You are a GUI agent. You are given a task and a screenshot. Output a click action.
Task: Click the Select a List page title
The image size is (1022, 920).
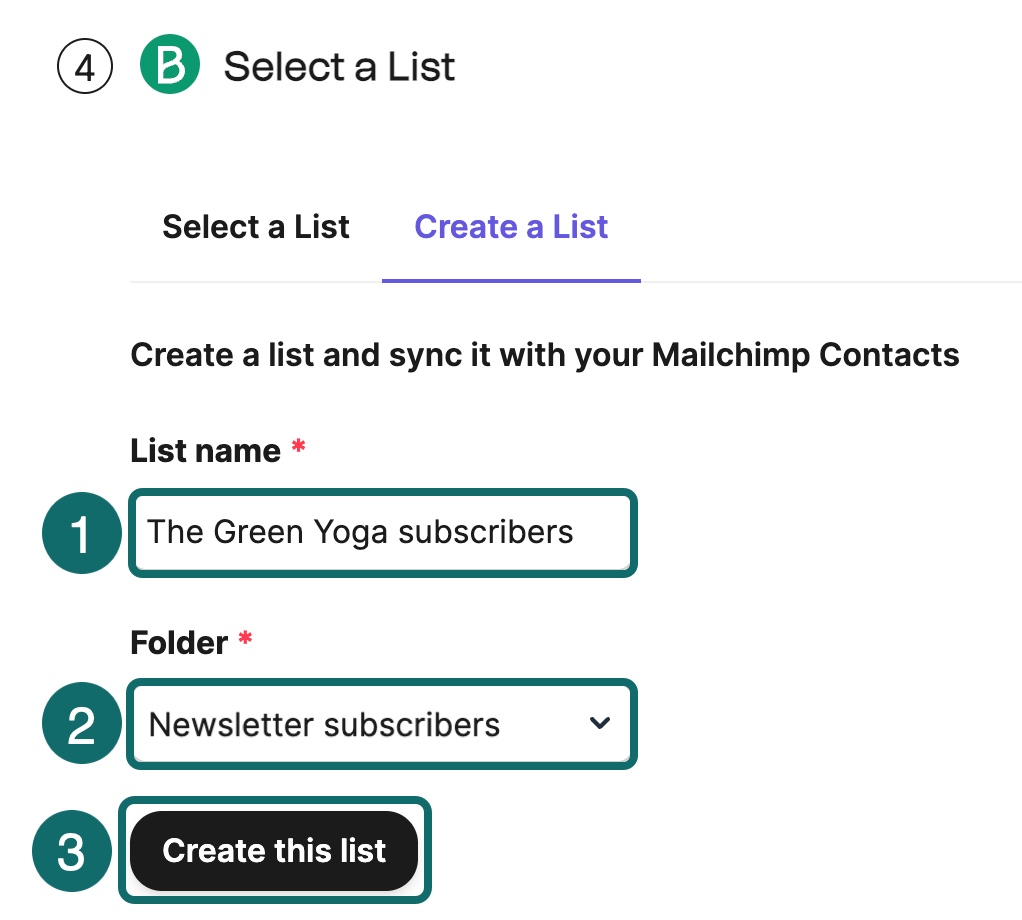(339, 66)
